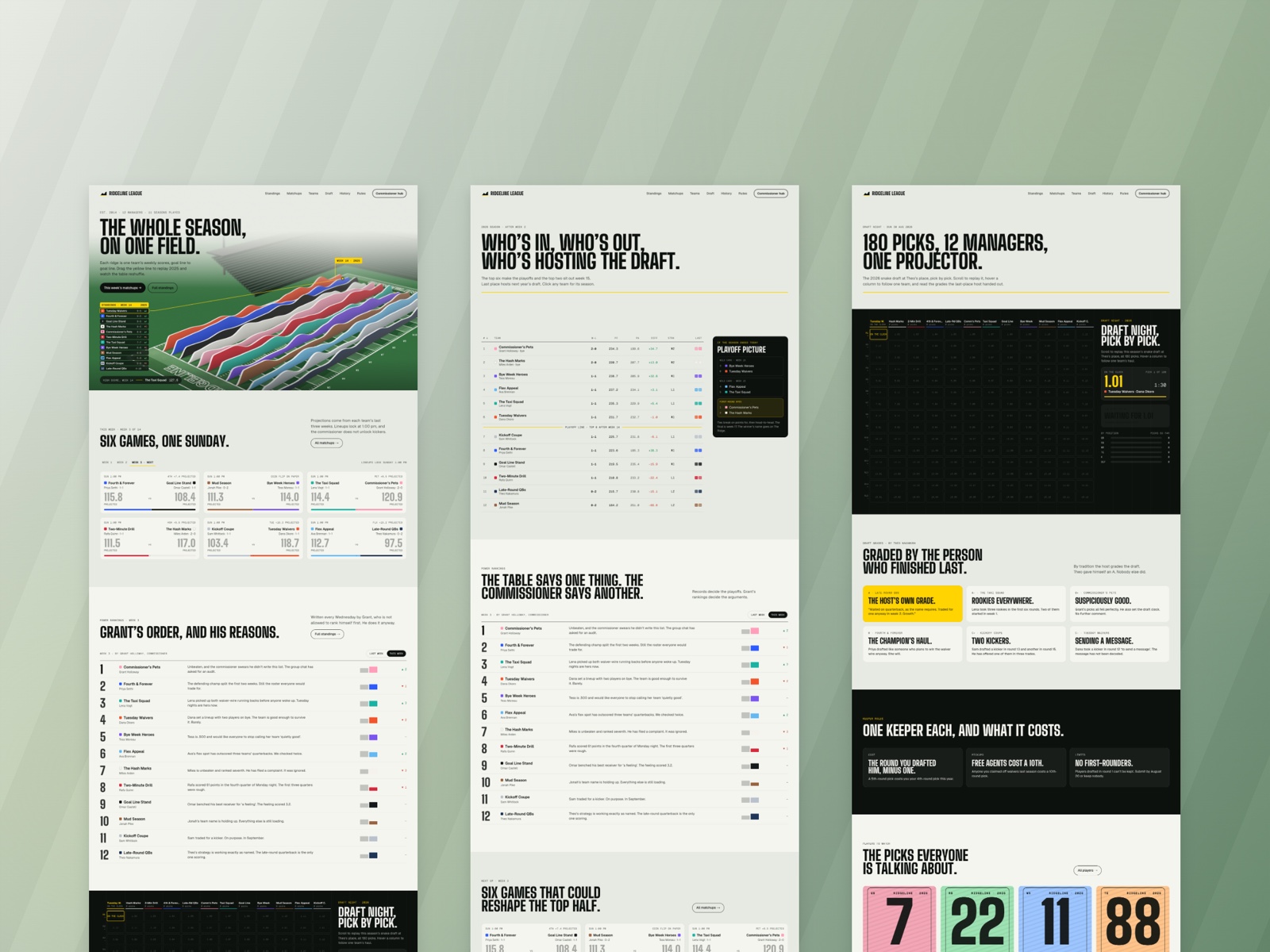Click Hash Marks column header in draft board
This screenshot has height=952, width=1270.
point(896,322)
